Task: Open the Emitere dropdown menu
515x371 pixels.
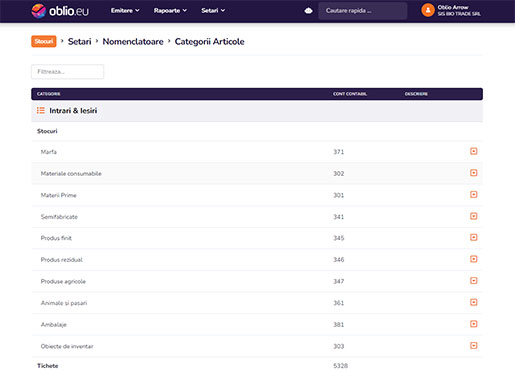Action: tap(125, 11)
